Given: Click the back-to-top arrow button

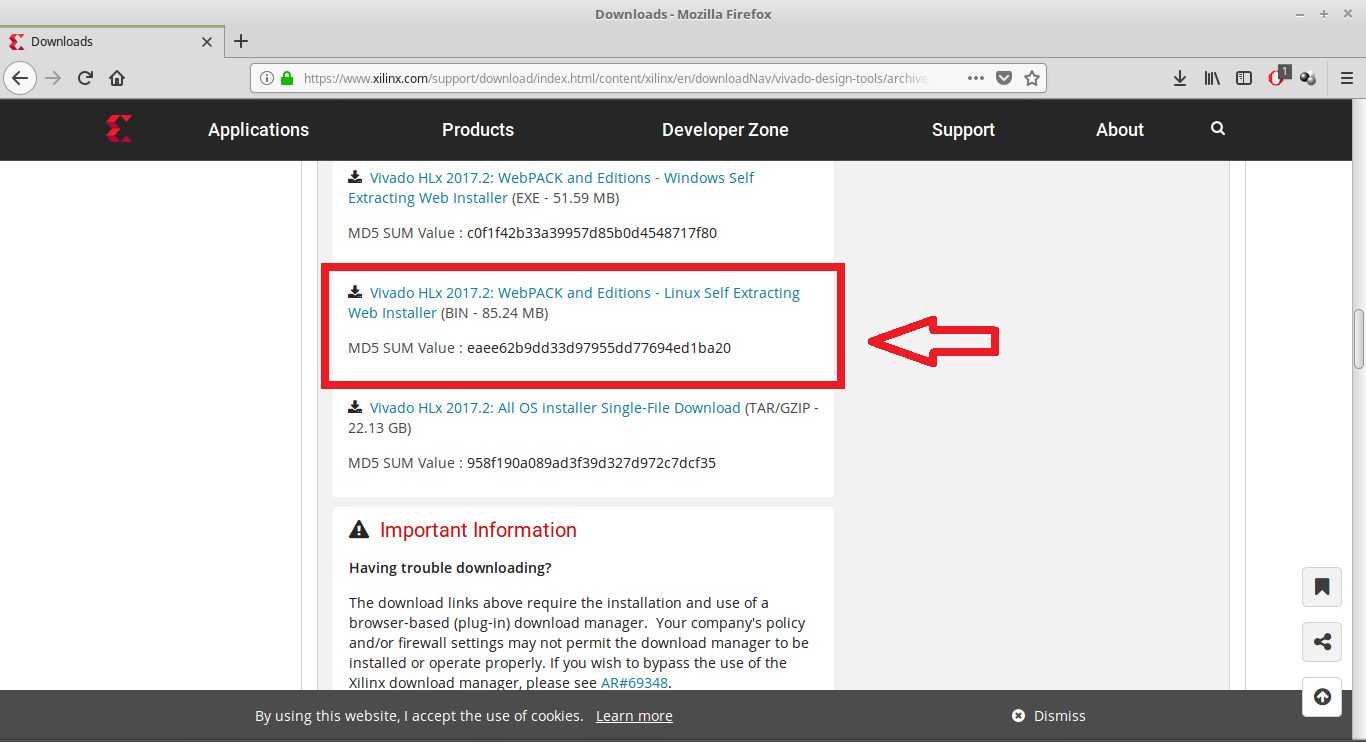Looking at the screenshot, I should click(x=1322, y=697).
